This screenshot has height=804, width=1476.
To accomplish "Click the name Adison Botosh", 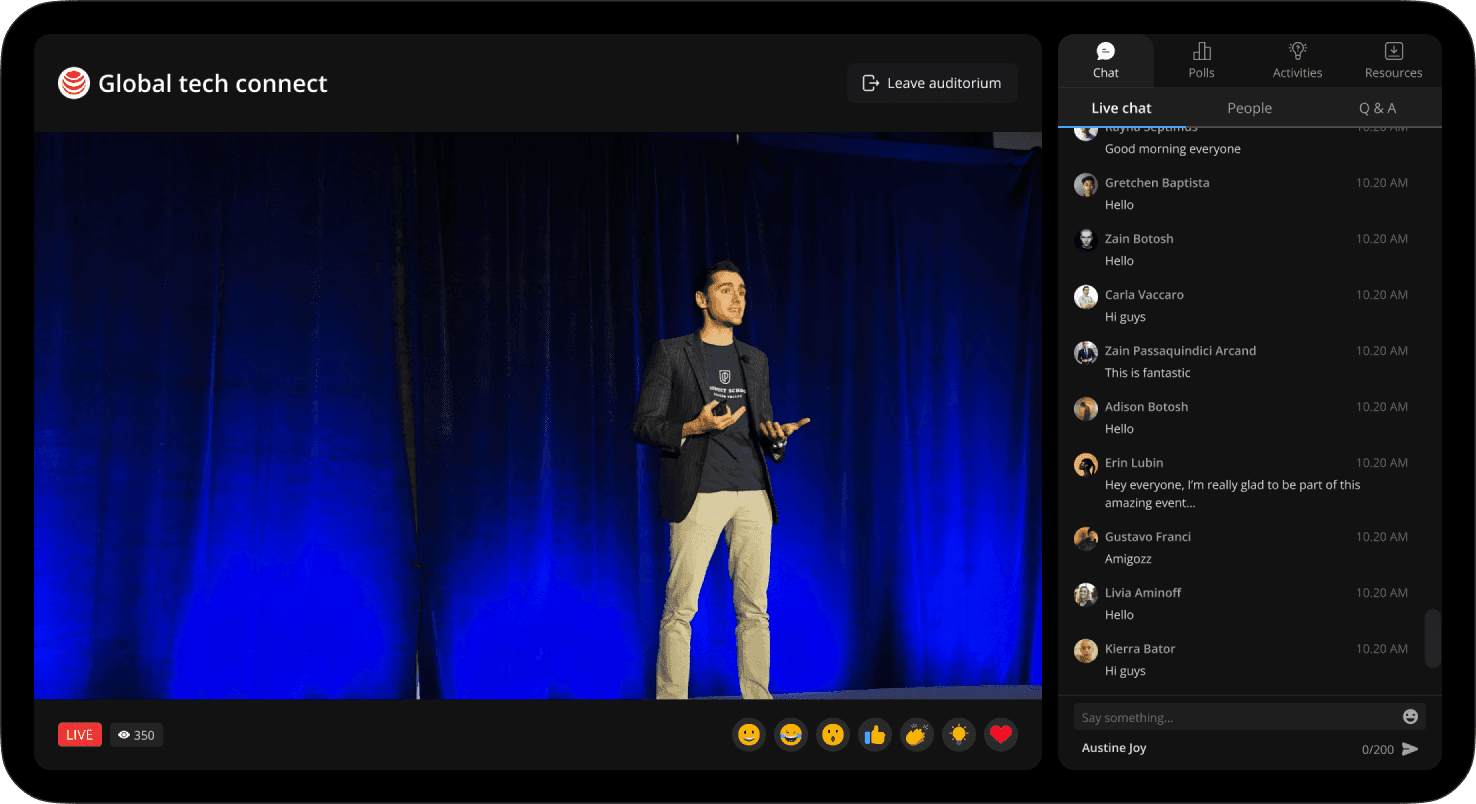I will click(1146, 407).
